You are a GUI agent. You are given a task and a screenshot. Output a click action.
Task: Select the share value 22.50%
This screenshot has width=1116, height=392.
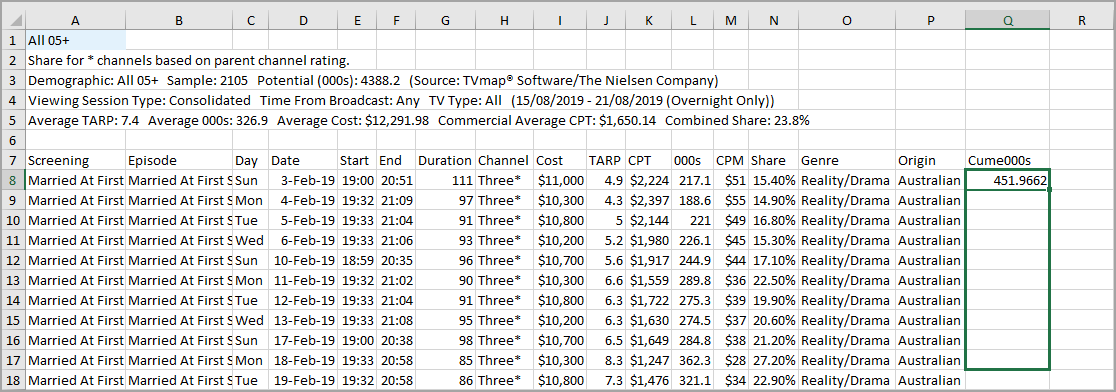click(x=774, y=280)
